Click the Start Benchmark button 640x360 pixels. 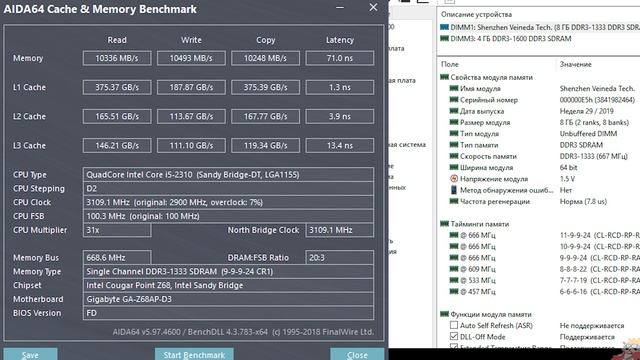[194, 354]
